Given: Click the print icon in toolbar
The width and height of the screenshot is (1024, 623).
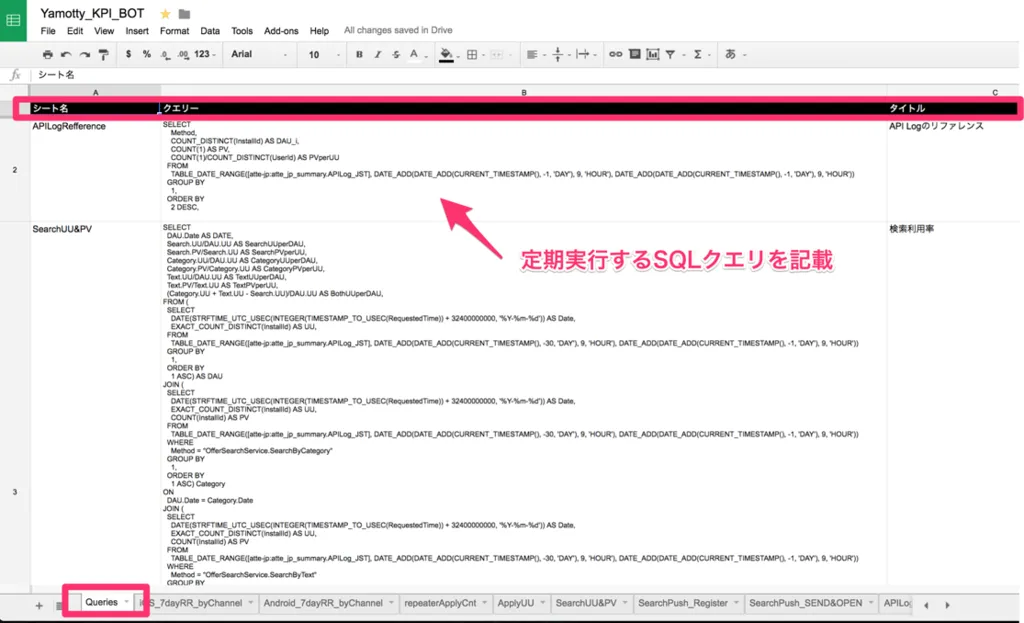Looking at the screenshot, I should click(48, 54).
